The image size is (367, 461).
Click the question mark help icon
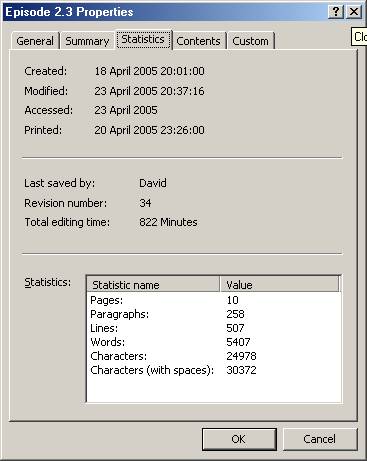click(x=336, y=12)
